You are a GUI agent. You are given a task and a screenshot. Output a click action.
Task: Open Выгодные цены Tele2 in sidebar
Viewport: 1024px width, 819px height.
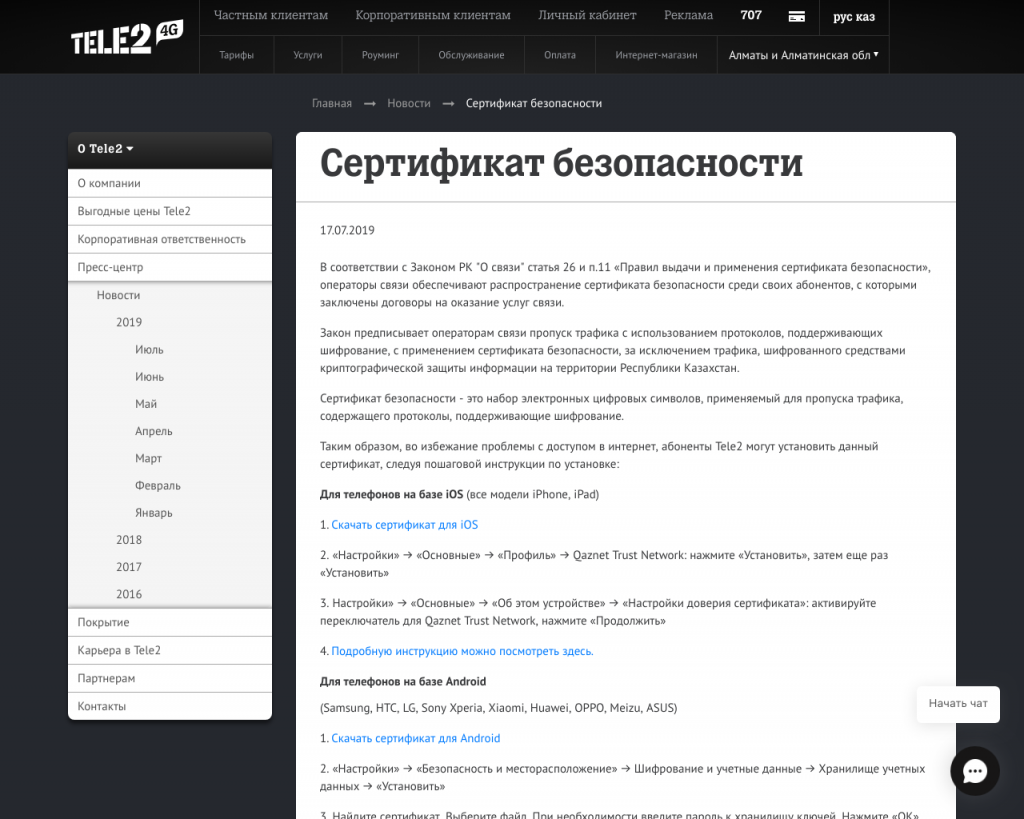170,212
